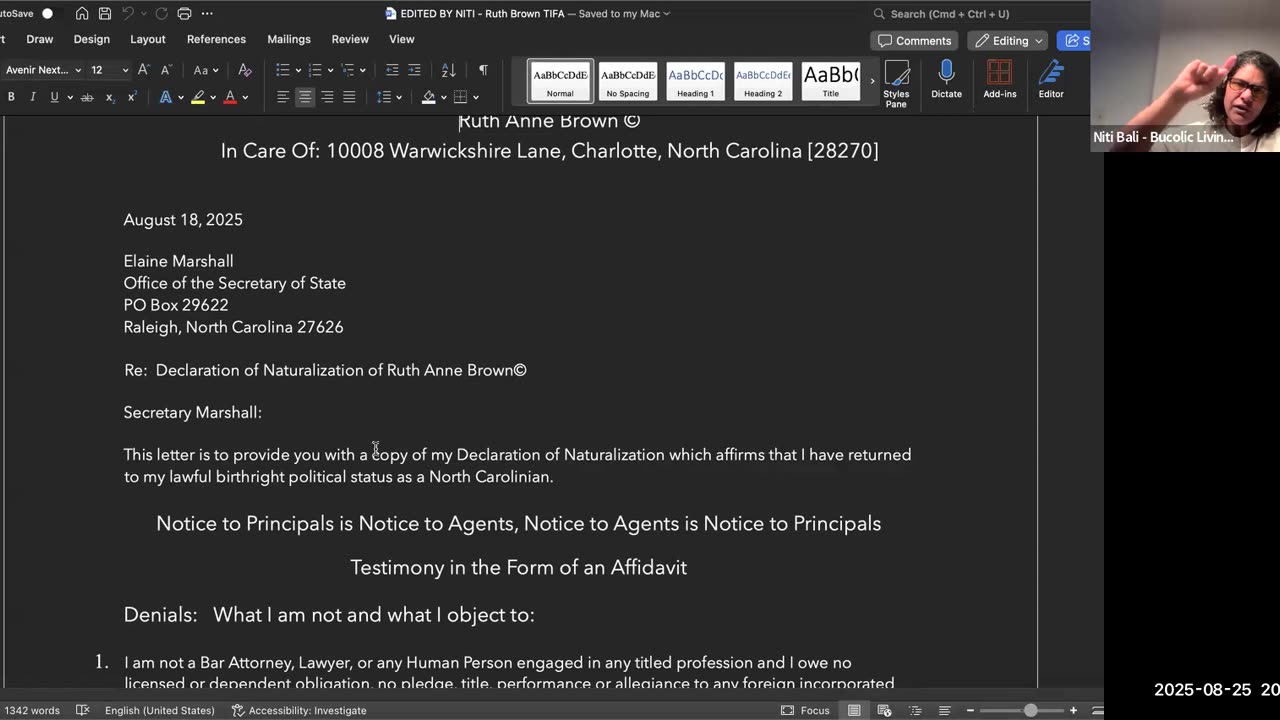The width and height of the screenshot is (1280, 720).
Task: Expand the styles gallery arrow
Action: click(872, 80)
